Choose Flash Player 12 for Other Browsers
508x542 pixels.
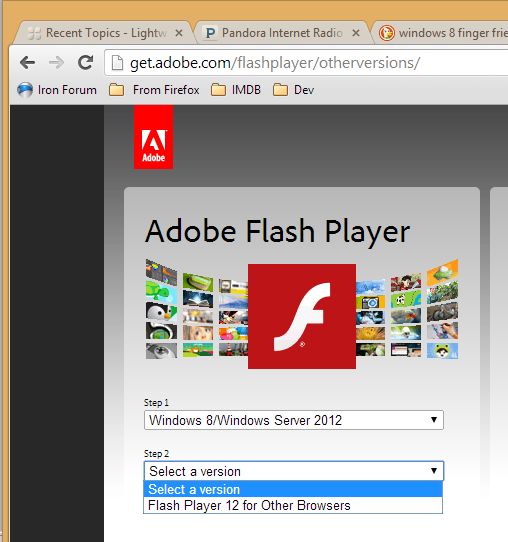[x=293, y=505]
